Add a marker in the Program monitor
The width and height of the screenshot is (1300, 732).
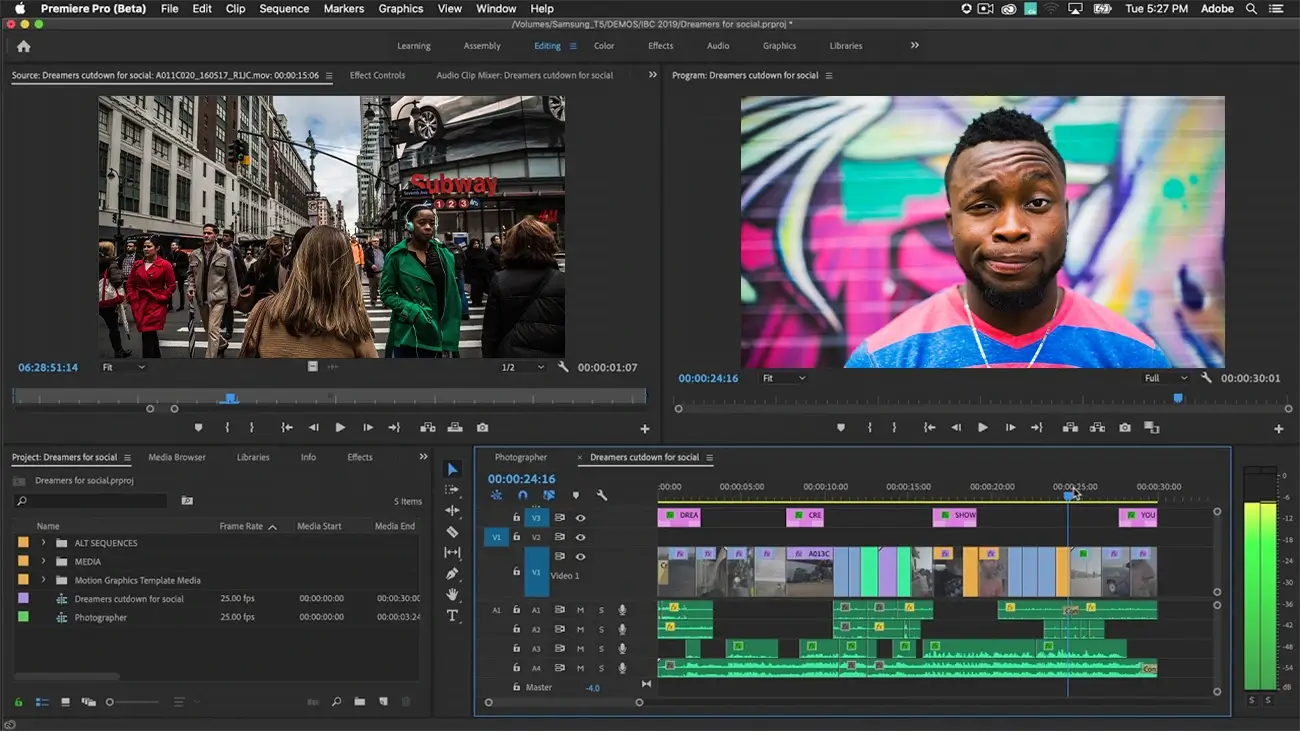[840, 427]
